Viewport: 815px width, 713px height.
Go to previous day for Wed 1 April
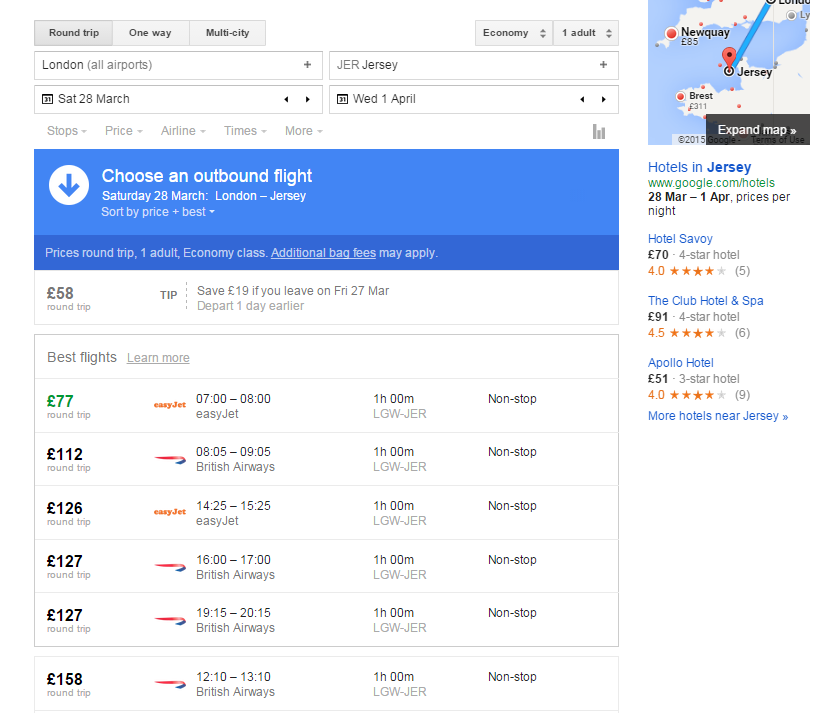click(582, 99)
